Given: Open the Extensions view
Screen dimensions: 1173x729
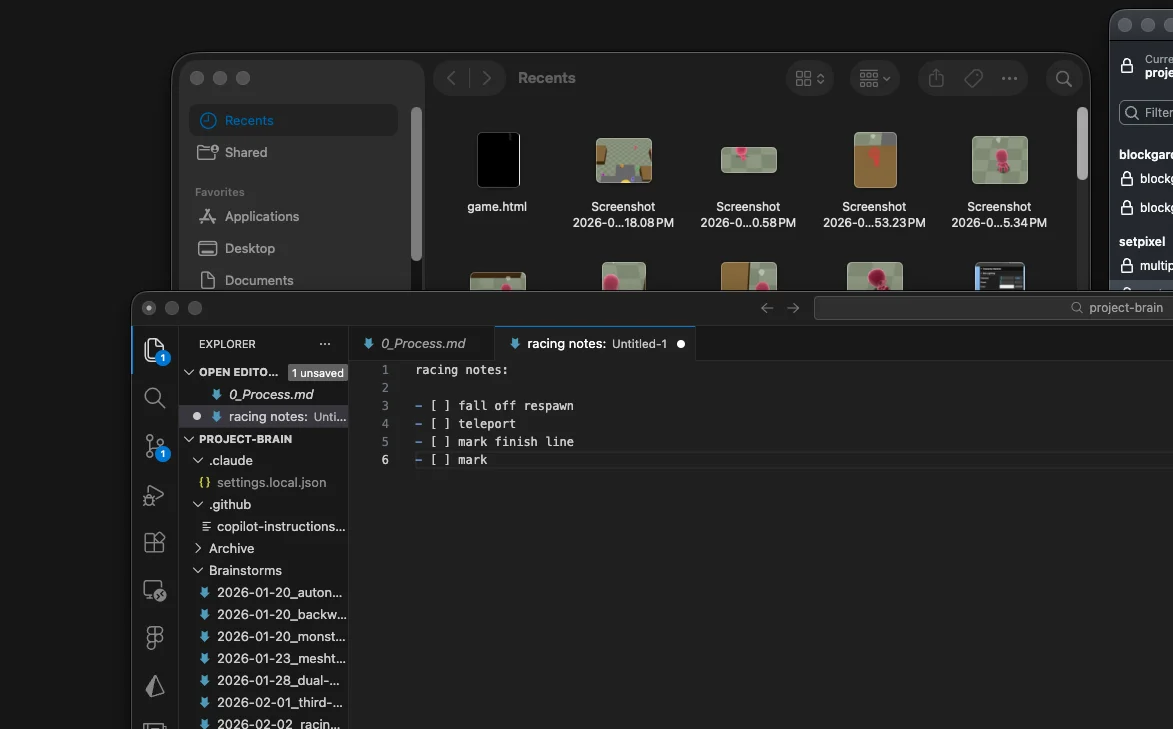Looking at the screenshot, I should coord(154,542).
